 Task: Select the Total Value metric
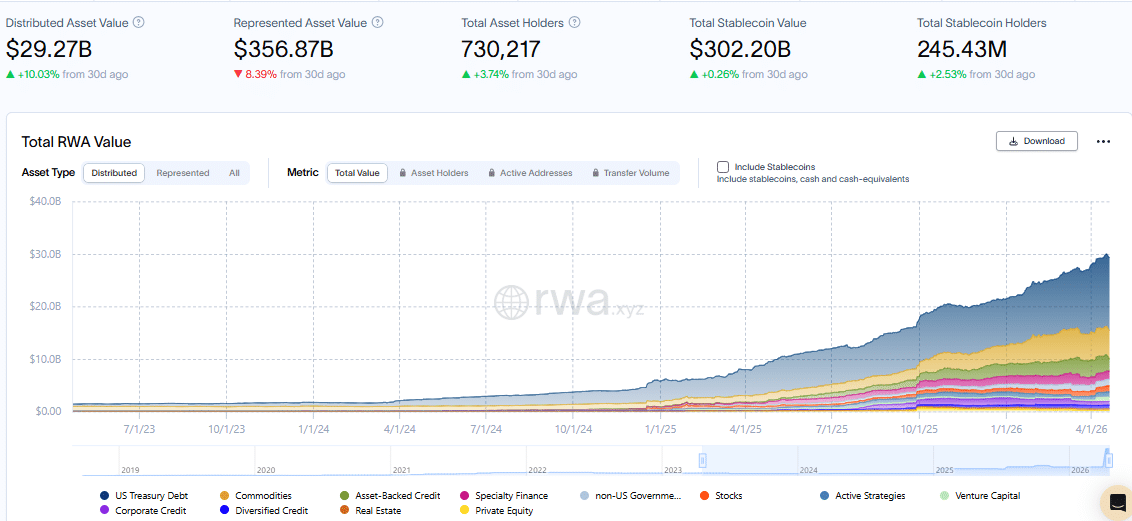click(357, 173)
